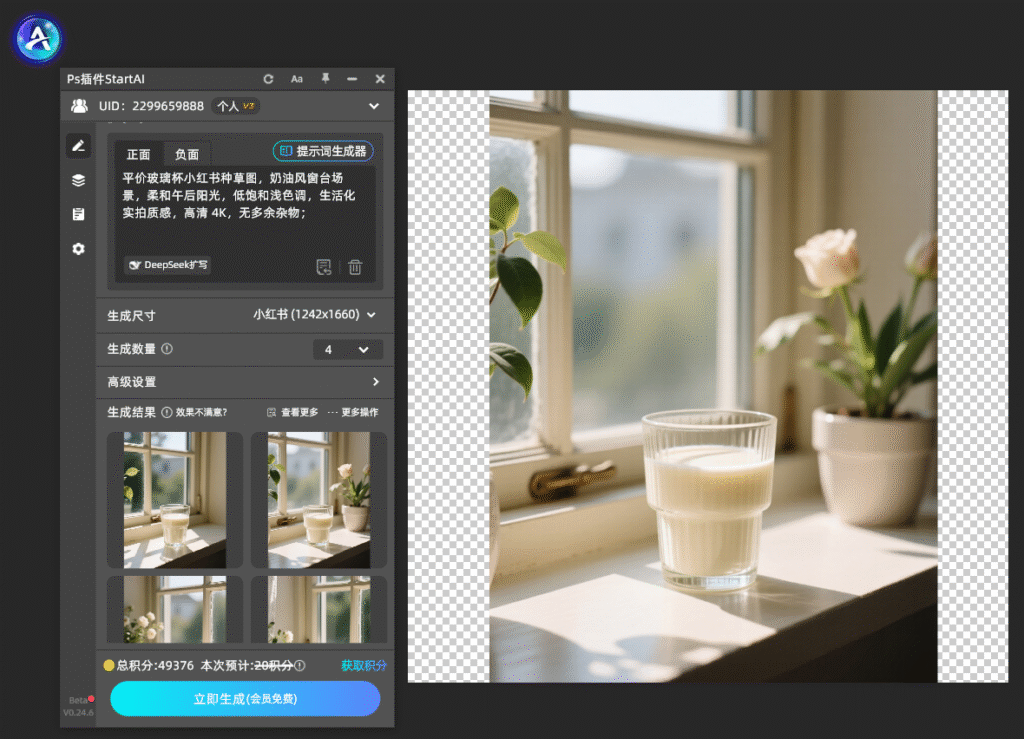The image size is (1024, 739).
Task: Switch to the 负面 prompt tab
Action: [x=187, y=154]
